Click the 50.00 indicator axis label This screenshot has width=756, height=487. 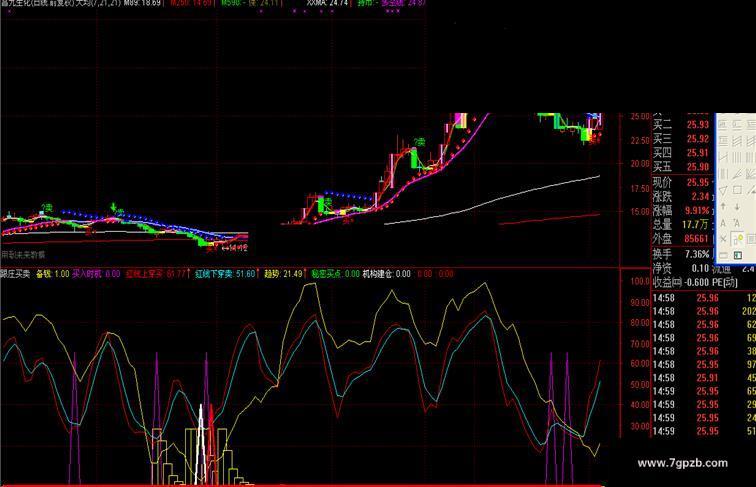pyautogui.click(x=640, y=385)
